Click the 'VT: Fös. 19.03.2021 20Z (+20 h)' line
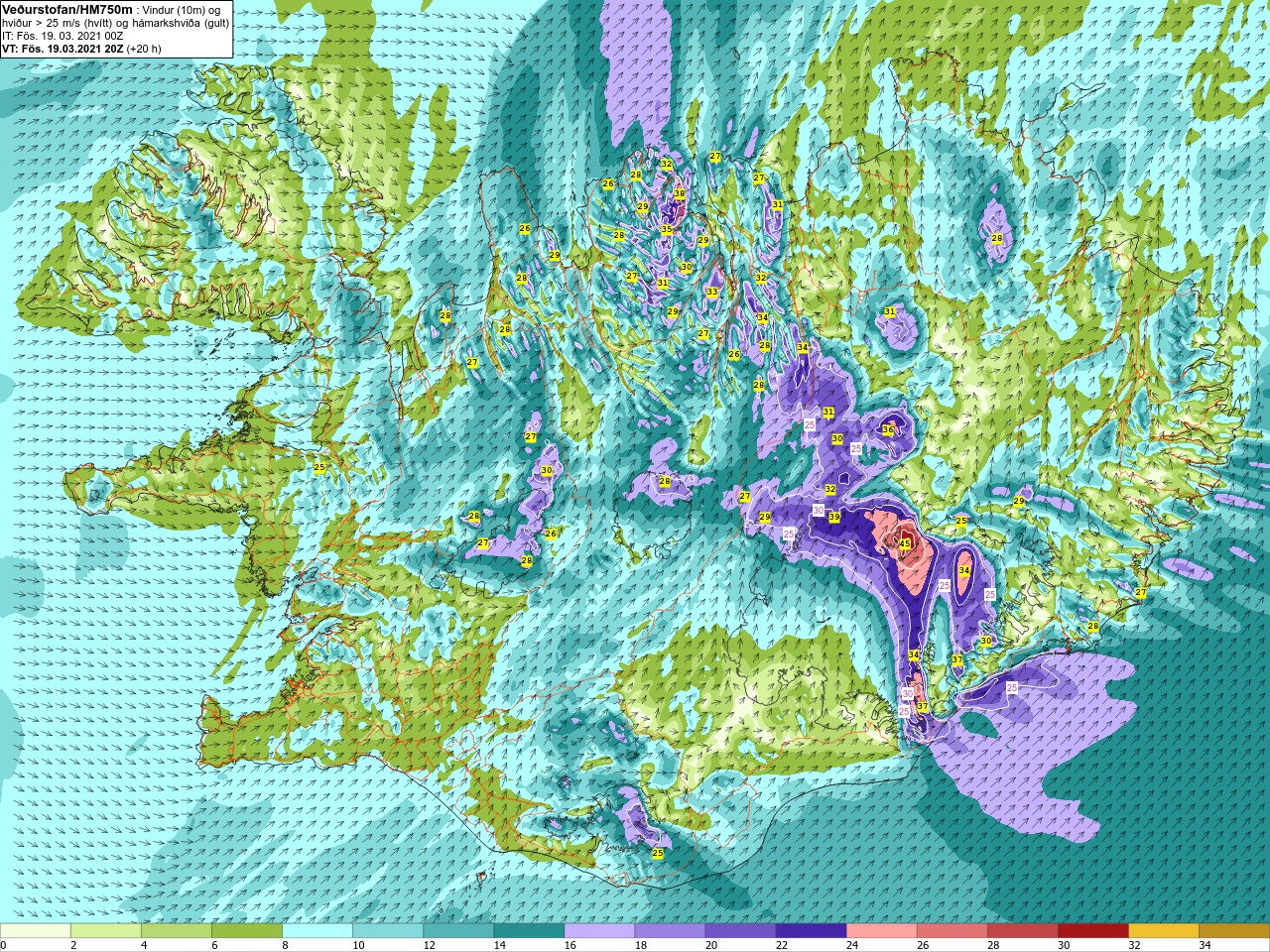 tap(81, 49)
